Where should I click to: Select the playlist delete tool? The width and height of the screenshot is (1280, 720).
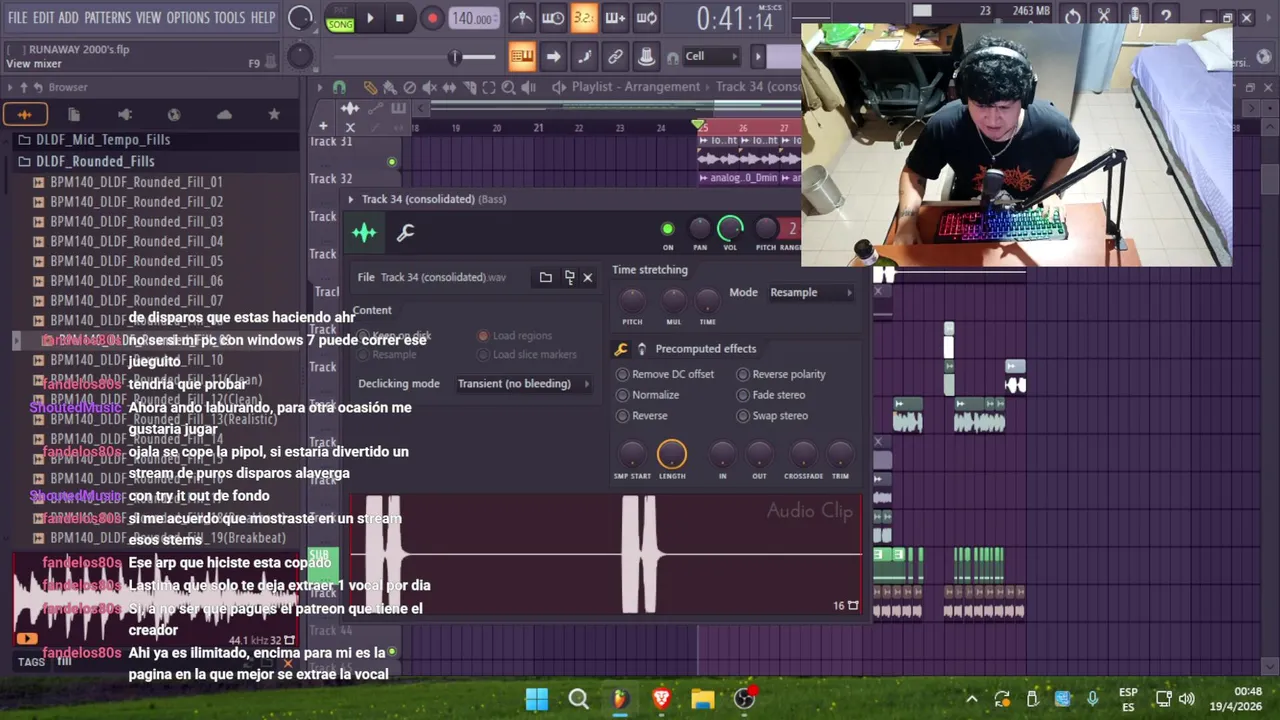[x=409, y=87]
